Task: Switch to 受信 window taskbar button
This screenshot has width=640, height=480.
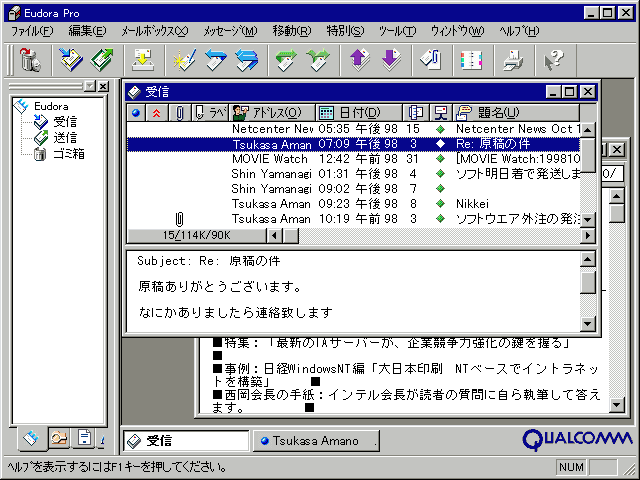Action: [186, 441]
